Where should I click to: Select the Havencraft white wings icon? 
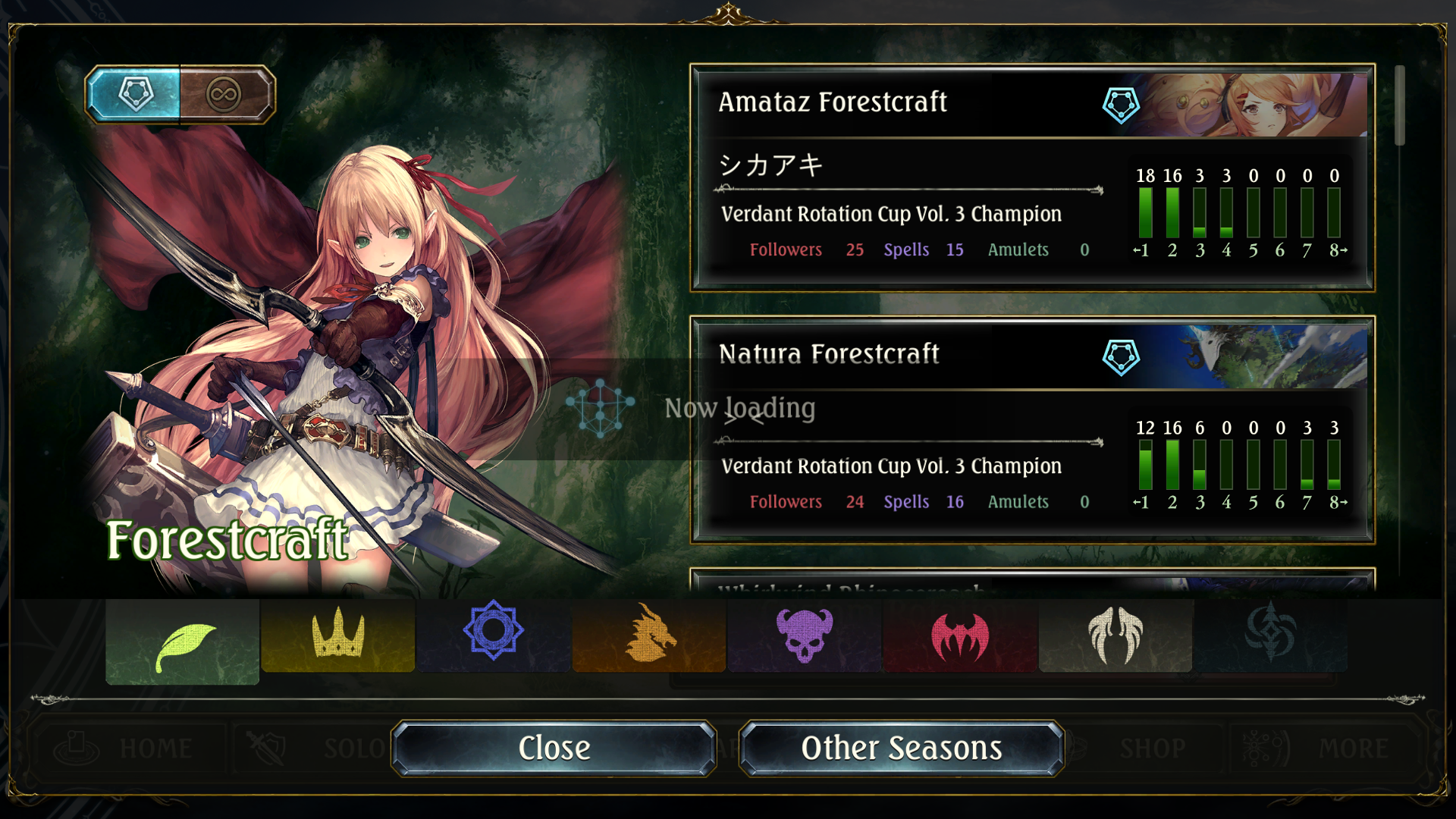(1116, 635)
